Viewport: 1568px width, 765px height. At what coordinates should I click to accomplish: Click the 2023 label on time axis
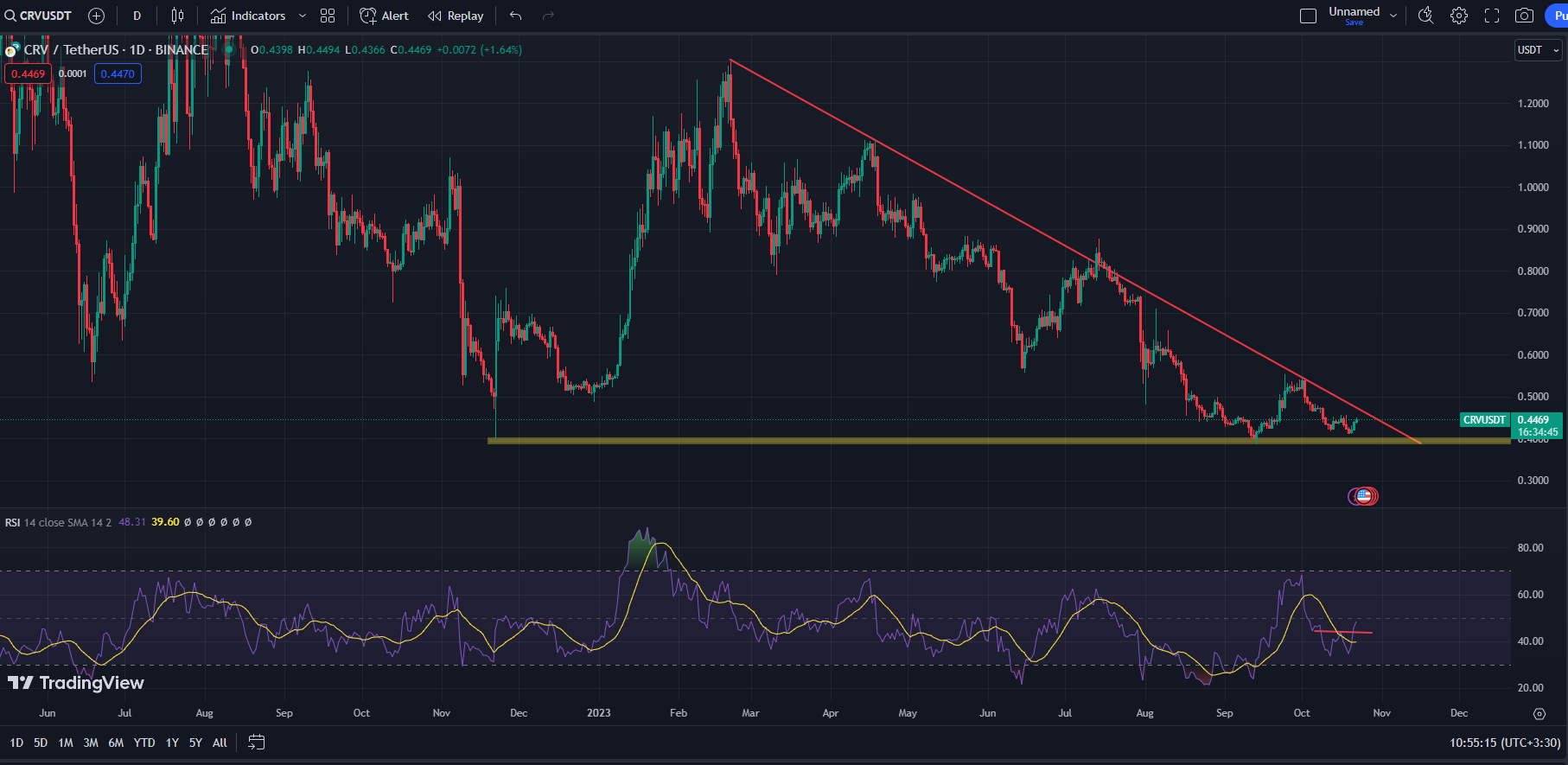(599, 713)
